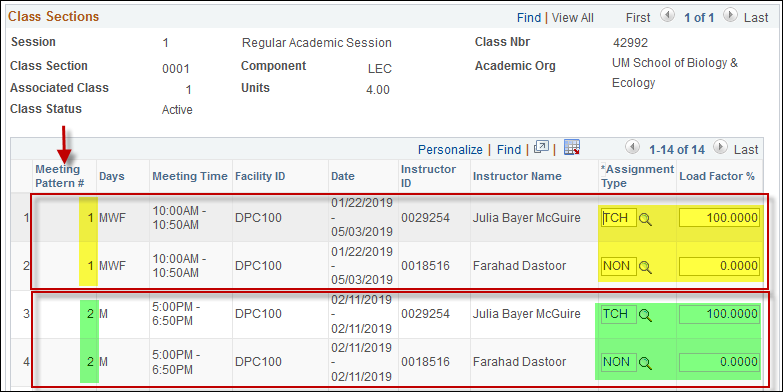Click instructor ID 0029254 in row 1
Screen dimensions: 783x392
(x=425, y=218)
